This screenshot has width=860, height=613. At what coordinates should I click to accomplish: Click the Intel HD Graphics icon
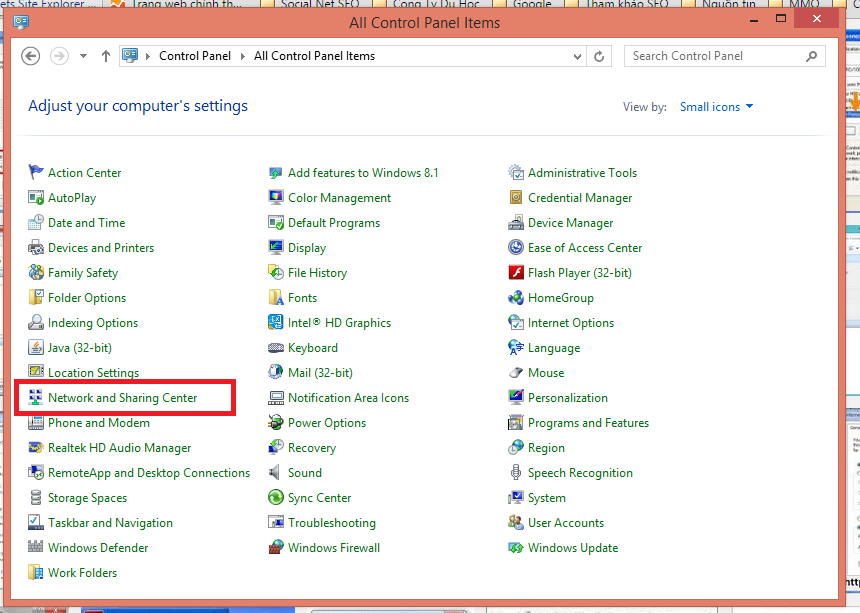(276, 322)
